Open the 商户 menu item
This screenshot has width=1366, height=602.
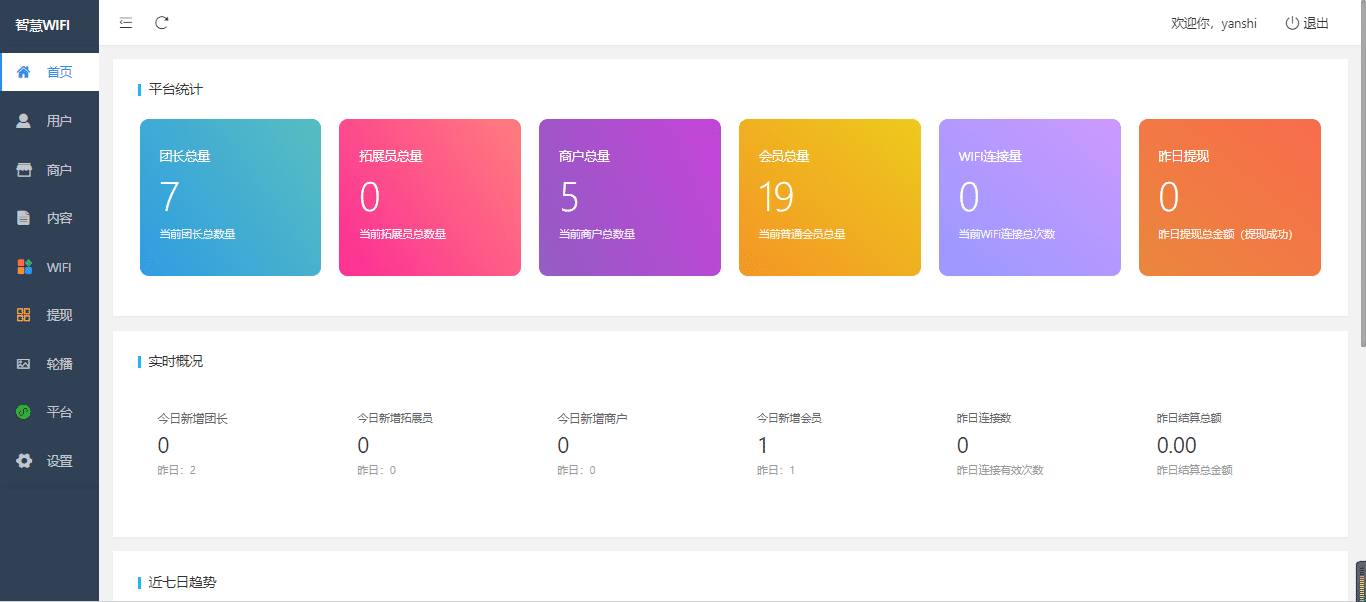pyautogui.click(x=50, y=169)
